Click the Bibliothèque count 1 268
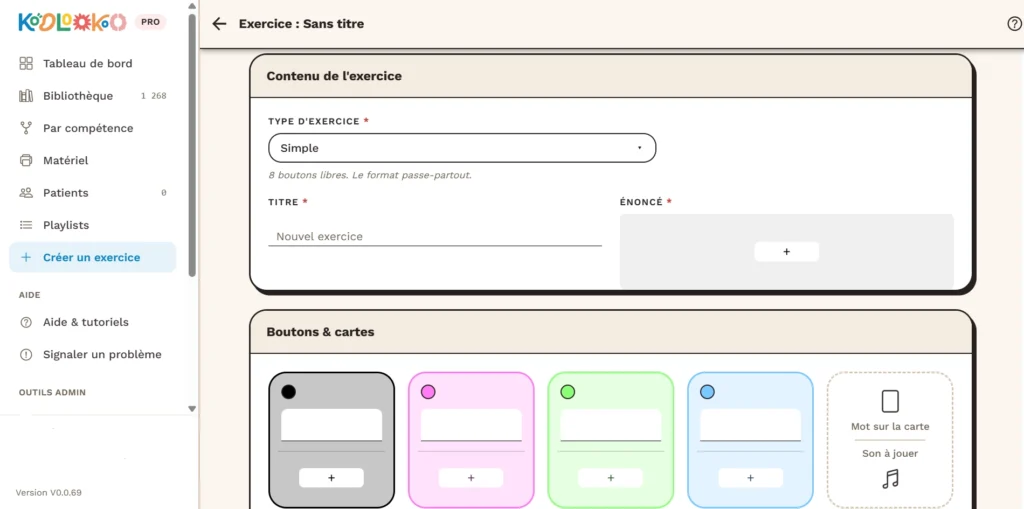Viewport: 1024px width, 509px height. tap(153, 96)
